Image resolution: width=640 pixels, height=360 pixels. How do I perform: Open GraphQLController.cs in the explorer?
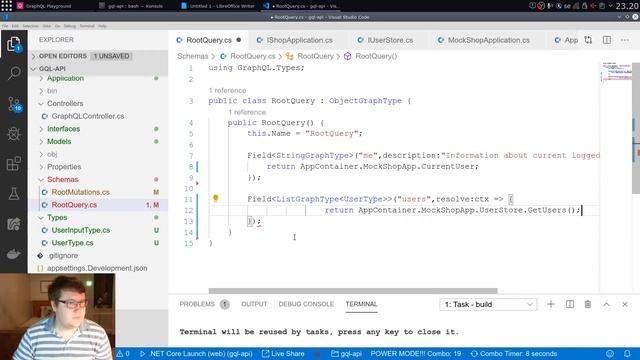tap(98, 116)
